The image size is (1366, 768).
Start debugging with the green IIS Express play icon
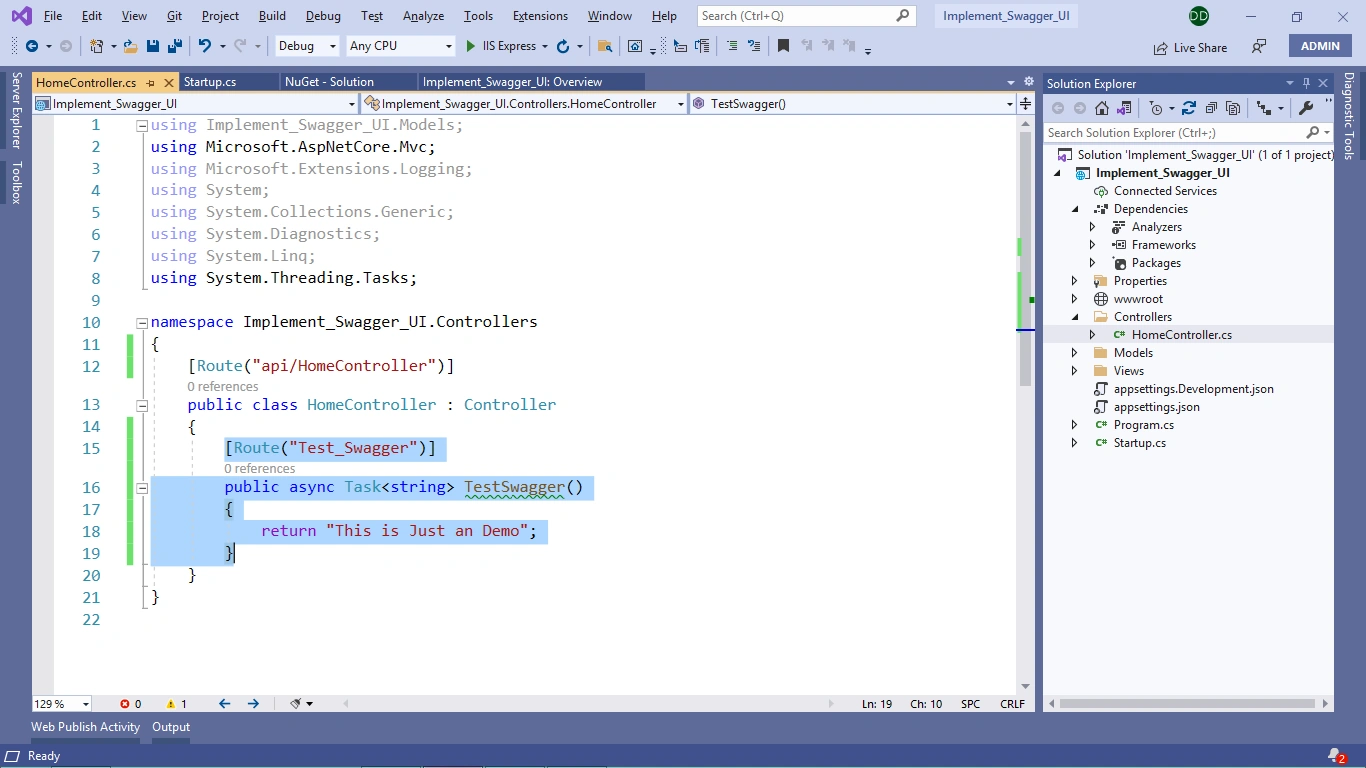(471, 46)
